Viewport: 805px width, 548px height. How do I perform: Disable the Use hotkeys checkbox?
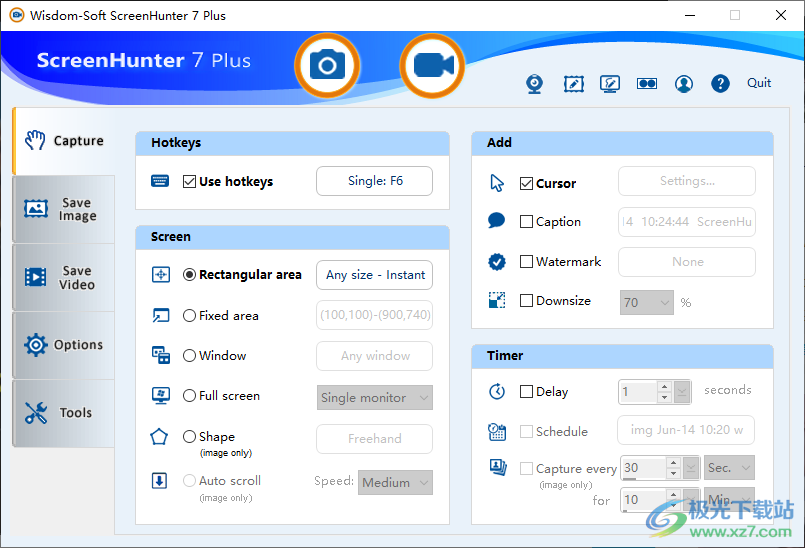(189, 181)
